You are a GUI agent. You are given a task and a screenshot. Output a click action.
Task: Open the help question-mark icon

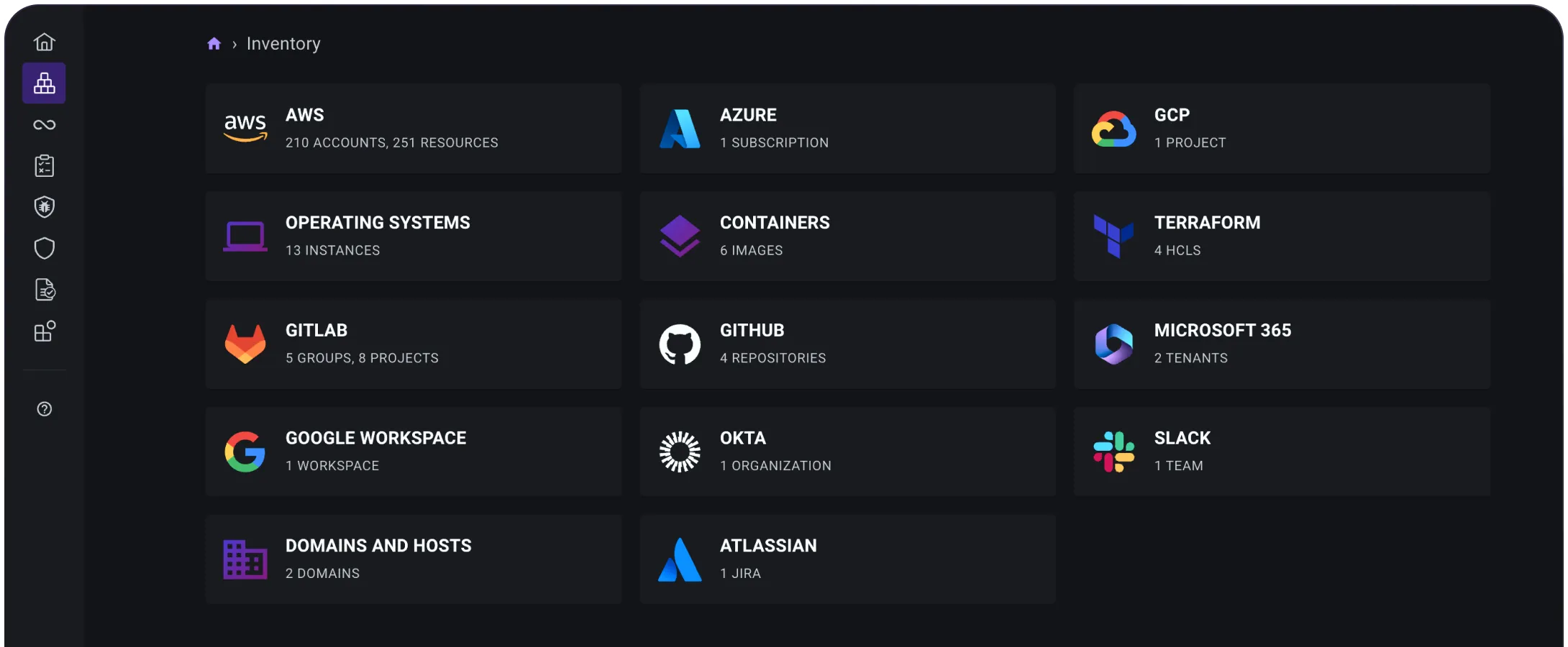[x=45, y=409]
